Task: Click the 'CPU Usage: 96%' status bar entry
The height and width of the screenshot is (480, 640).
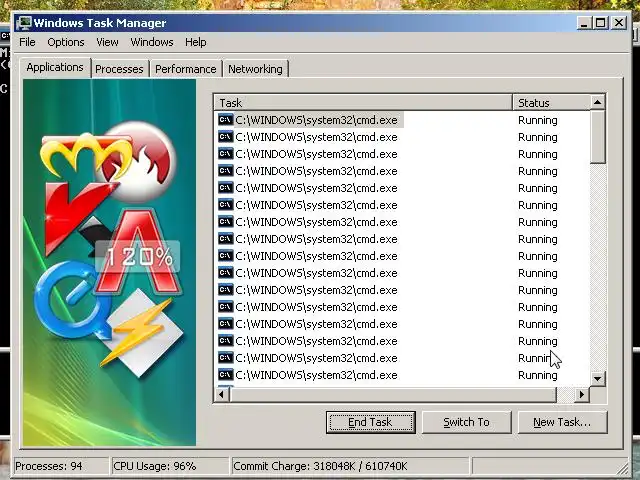Action: (x=169, y=466)
